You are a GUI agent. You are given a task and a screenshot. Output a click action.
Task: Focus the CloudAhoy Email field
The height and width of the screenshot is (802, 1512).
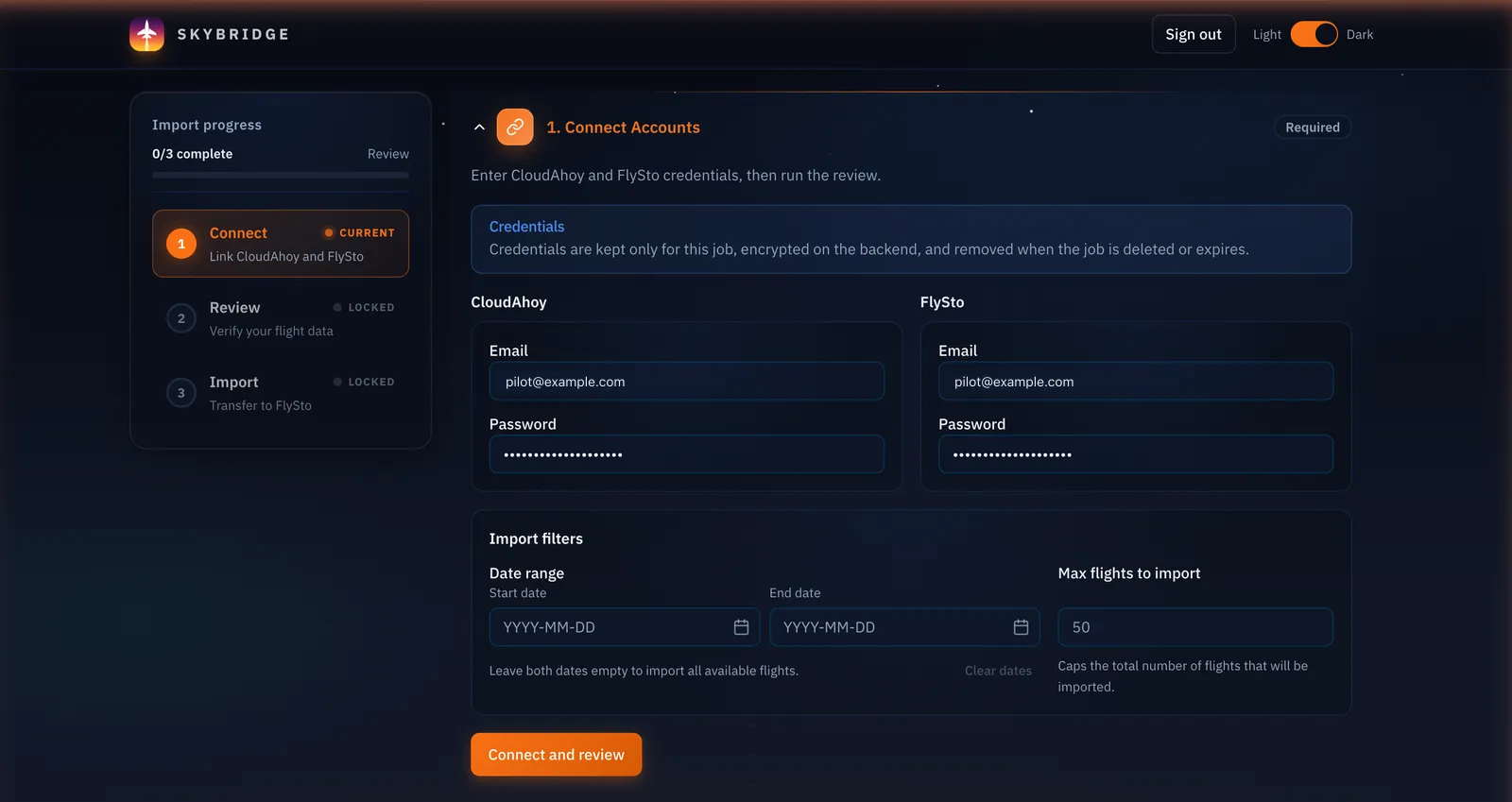pyautogui.click(x=687, y=382)
